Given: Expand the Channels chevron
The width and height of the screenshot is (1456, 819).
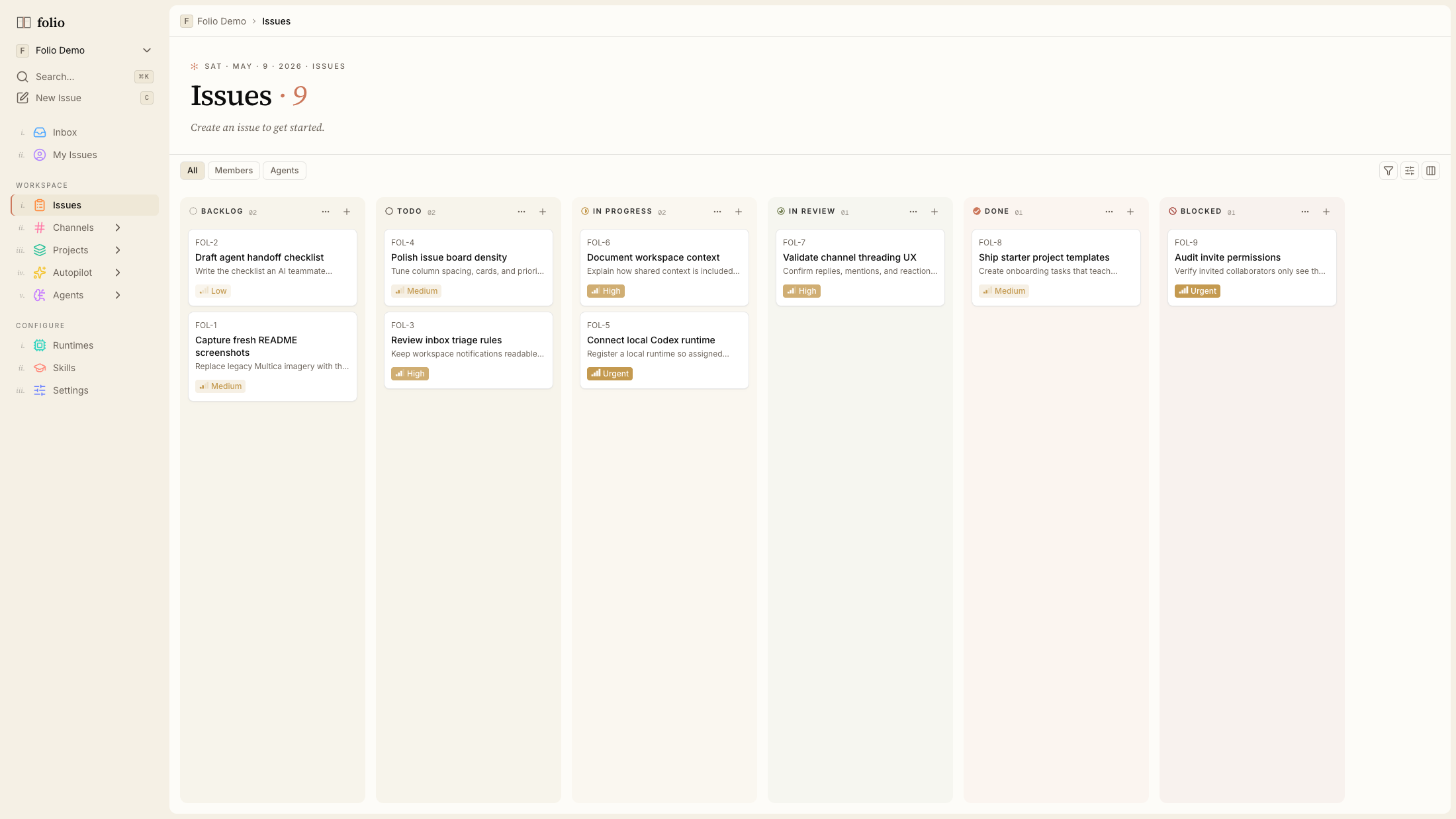Looking at the screenshot, I should (x=118, y=228).
